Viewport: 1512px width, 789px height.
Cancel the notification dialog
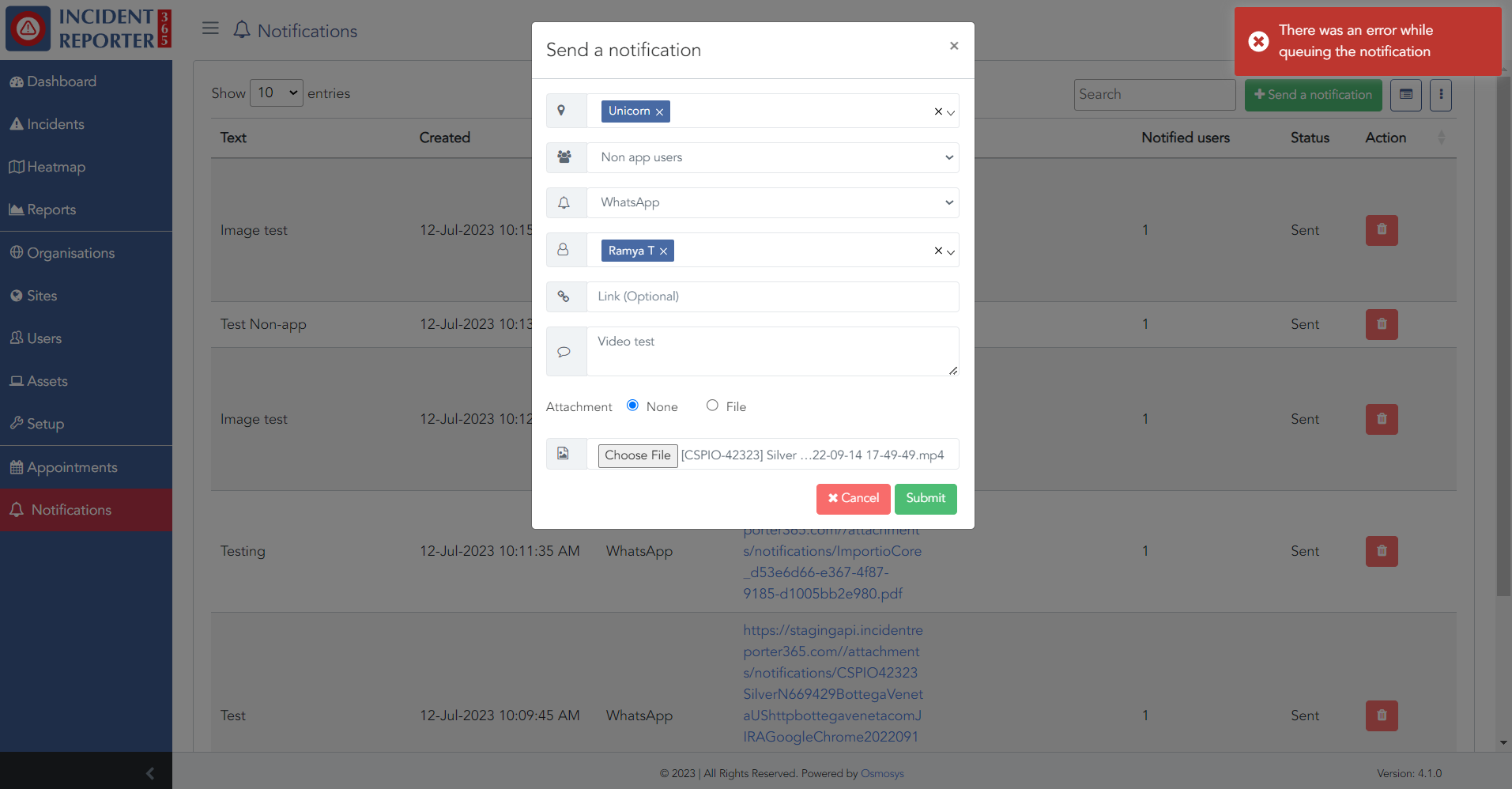click(x=853, y=499)
